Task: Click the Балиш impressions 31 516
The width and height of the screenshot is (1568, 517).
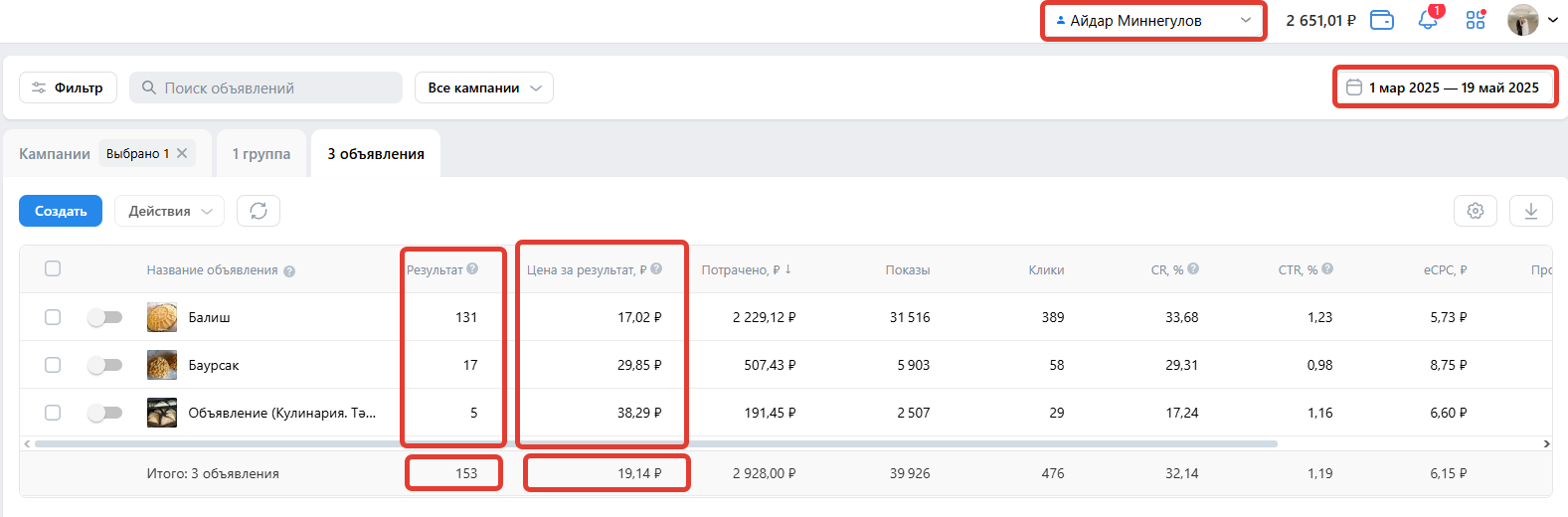Action: 910,317
